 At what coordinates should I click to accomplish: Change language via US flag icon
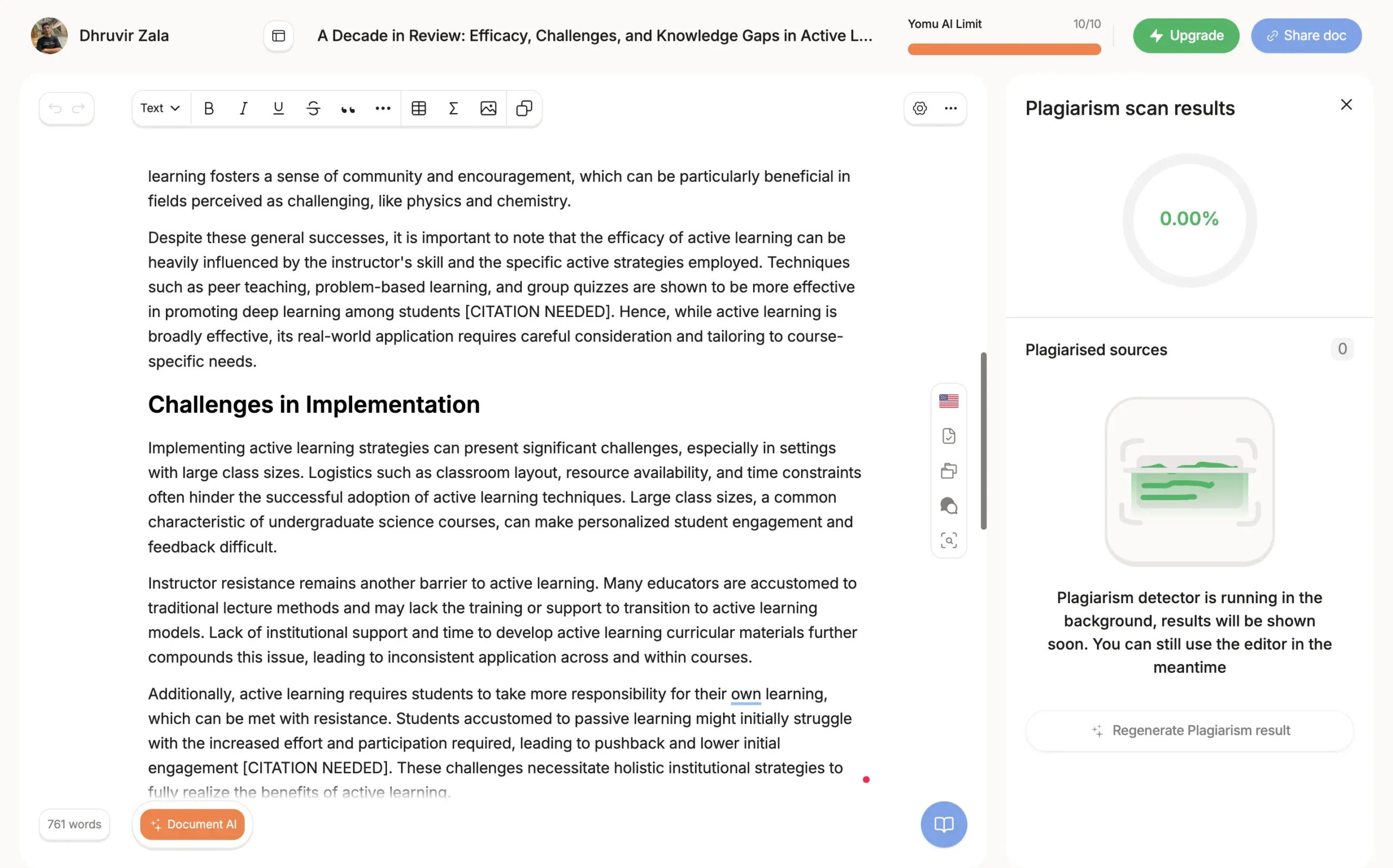pyautogui.click(x=948, y=401)
